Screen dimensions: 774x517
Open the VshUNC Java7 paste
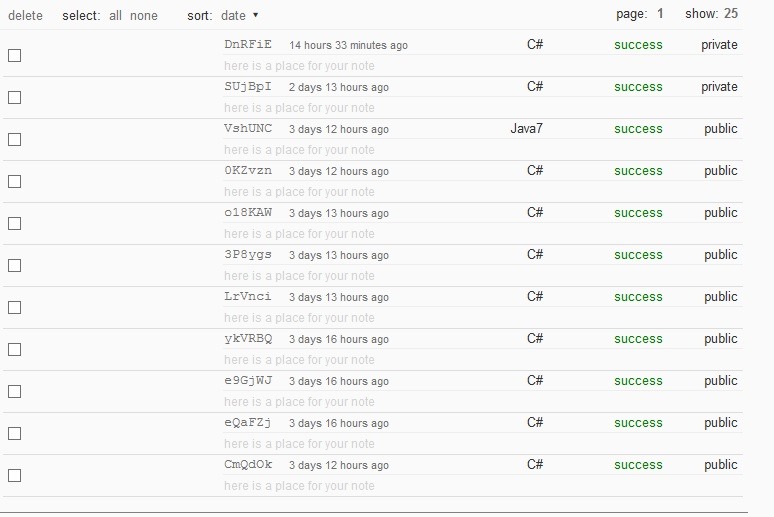(248, 128)
